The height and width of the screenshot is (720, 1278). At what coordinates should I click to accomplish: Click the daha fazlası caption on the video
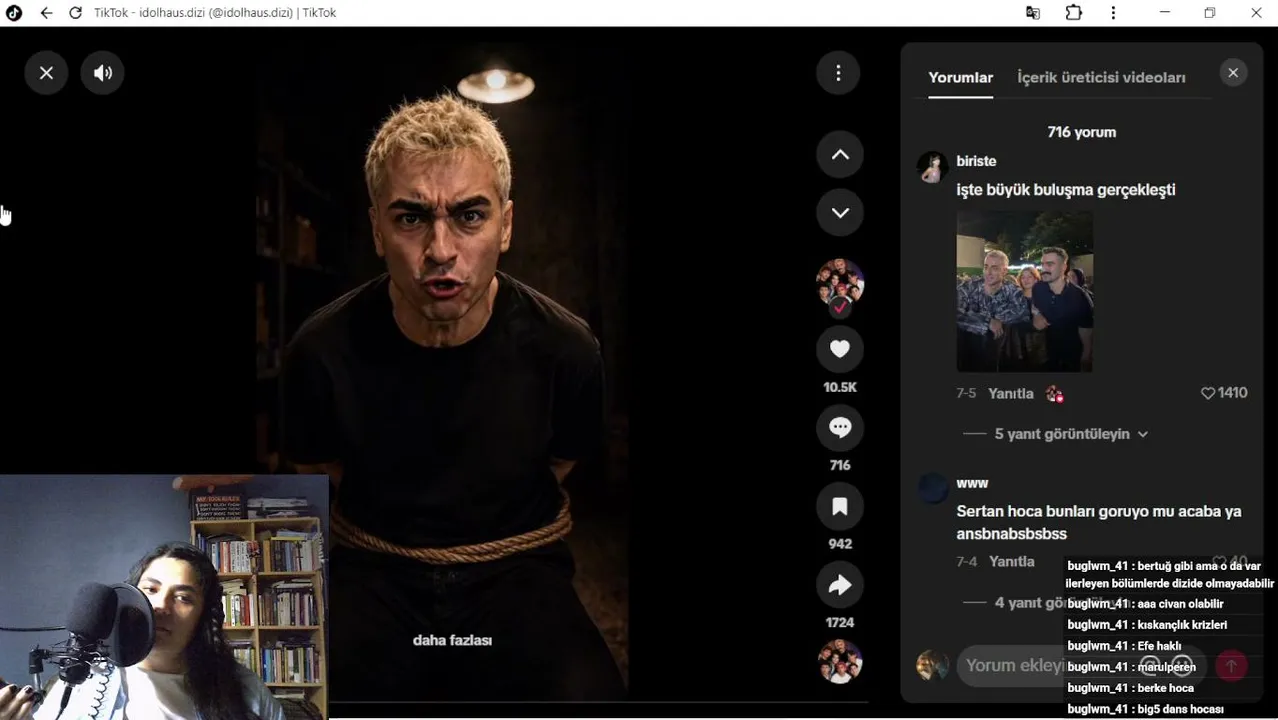point(452,640)
